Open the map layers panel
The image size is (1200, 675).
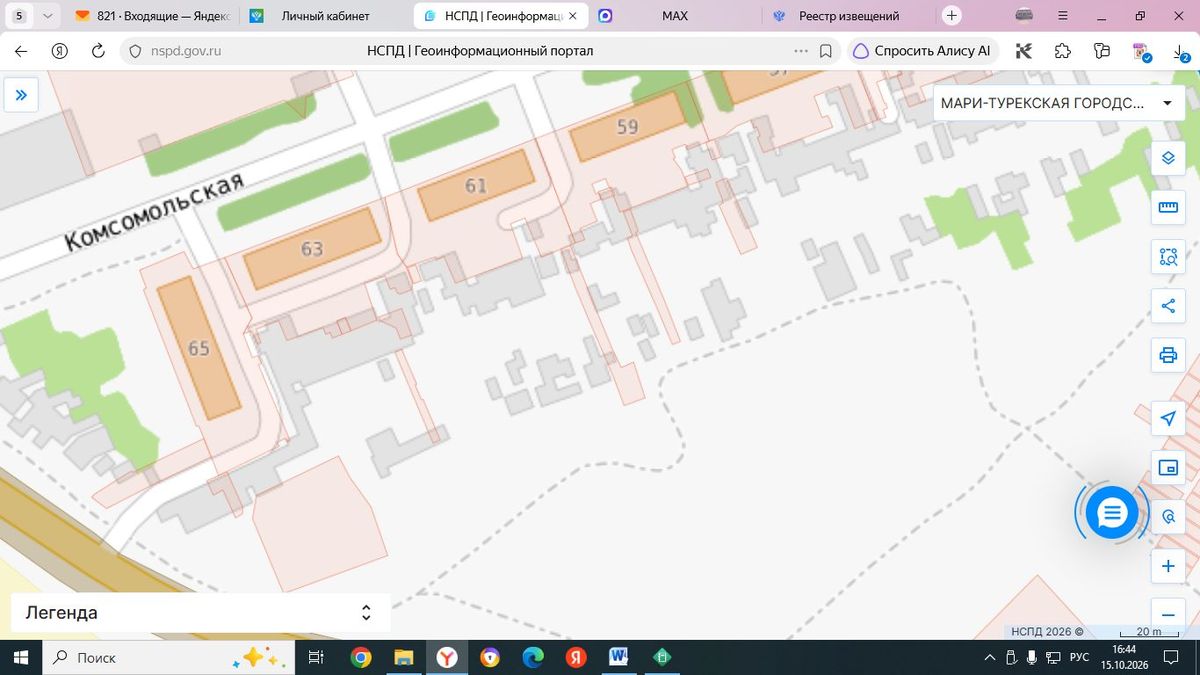[x=1167, y=157]
